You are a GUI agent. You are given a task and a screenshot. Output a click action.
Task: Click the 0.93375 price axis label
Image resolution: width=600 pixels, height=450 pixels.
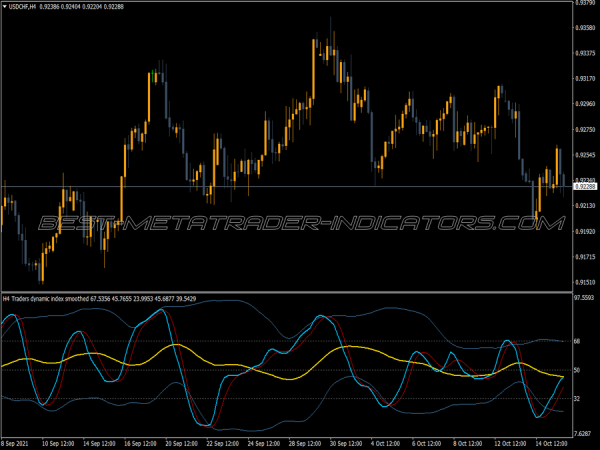coord(585,53)
